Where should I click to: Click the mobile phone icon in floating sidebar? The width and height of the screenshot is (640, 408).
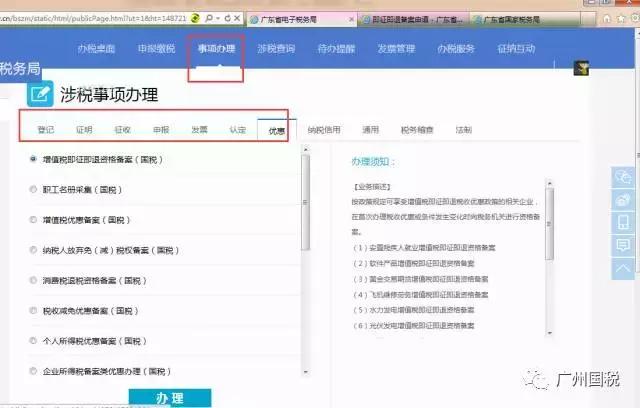(x=623, y=223)
